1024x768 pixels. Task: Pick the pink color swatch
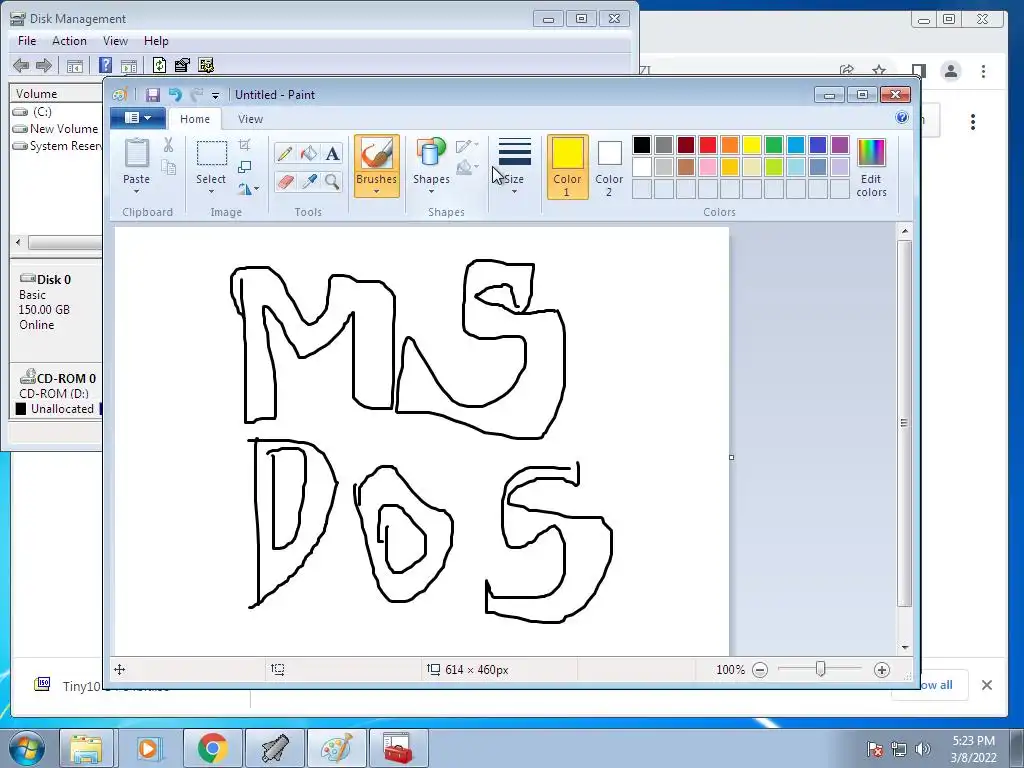[x=708, y=167]
